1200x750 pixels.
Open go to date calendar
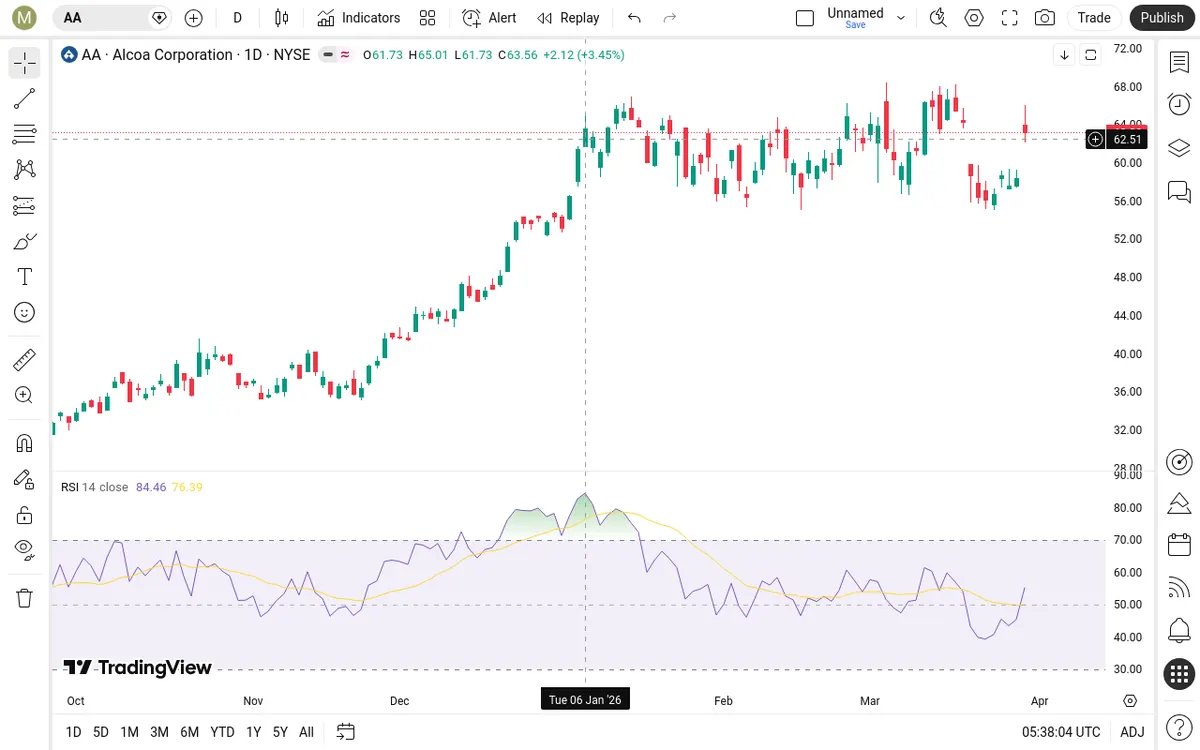pos(346,732)
